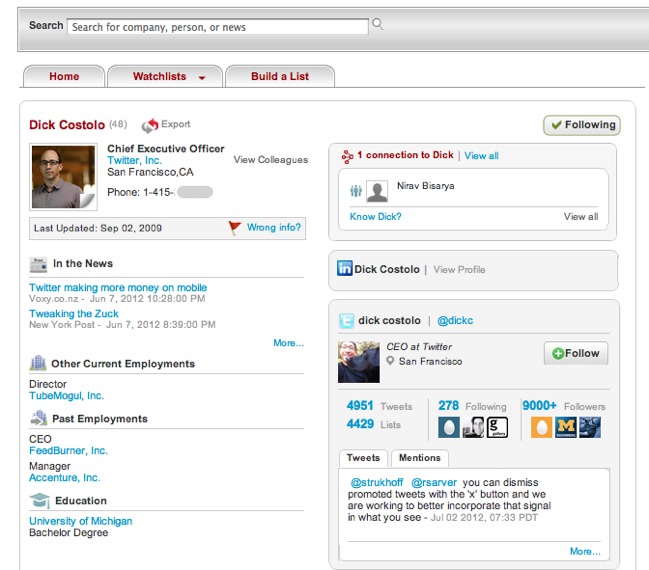Click the @strukhoff mention in tweet
Viewport: 649px width, 570px height.
pos(377,482)
